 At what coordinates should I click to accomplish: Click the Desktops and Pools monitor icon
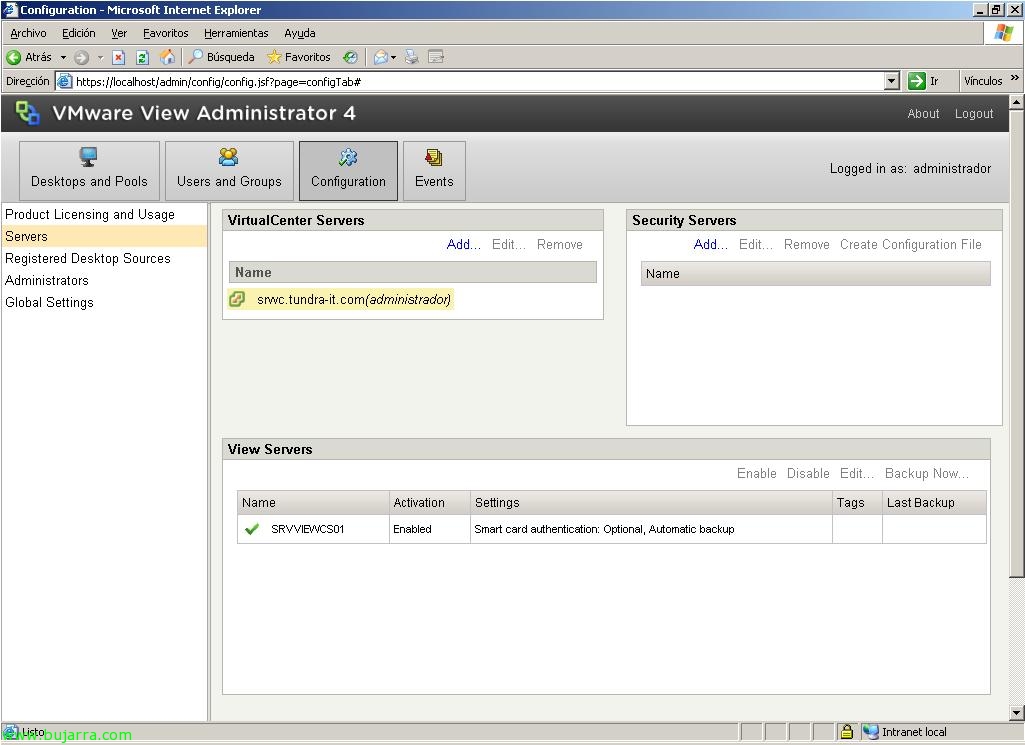tap(88, 157)
